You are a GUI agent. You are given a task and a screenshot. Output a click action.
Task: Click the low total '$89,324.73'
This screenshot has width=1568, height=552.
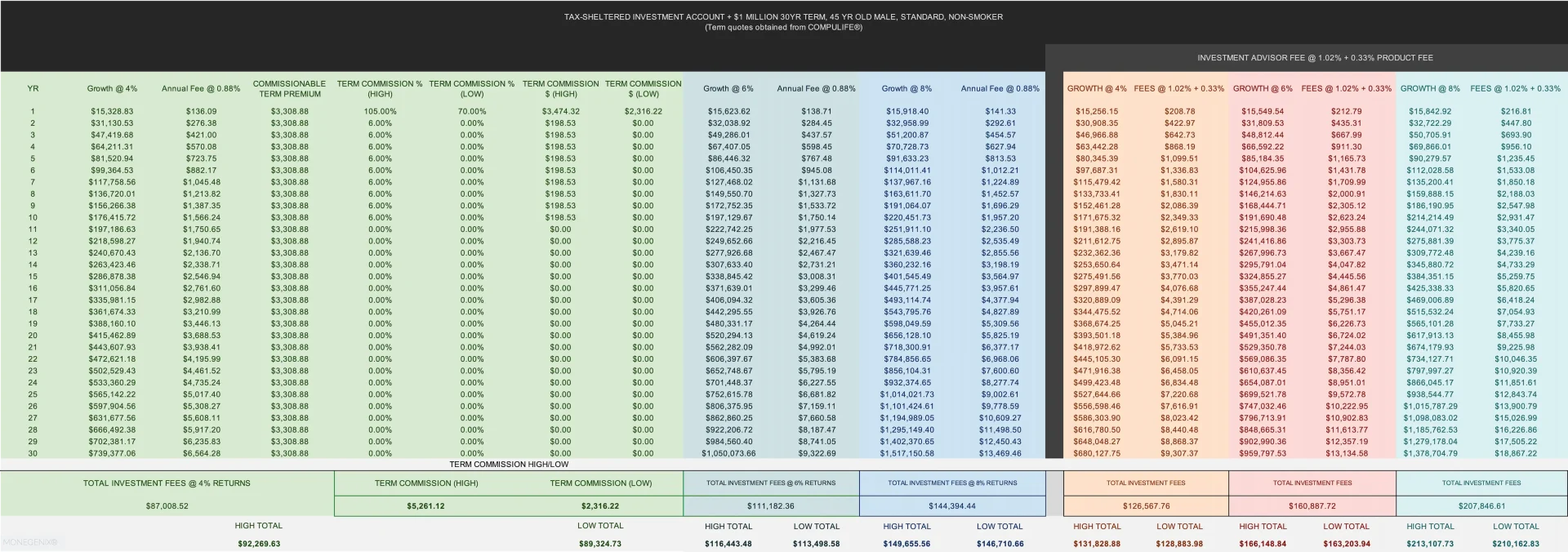(x=600, y=544)
